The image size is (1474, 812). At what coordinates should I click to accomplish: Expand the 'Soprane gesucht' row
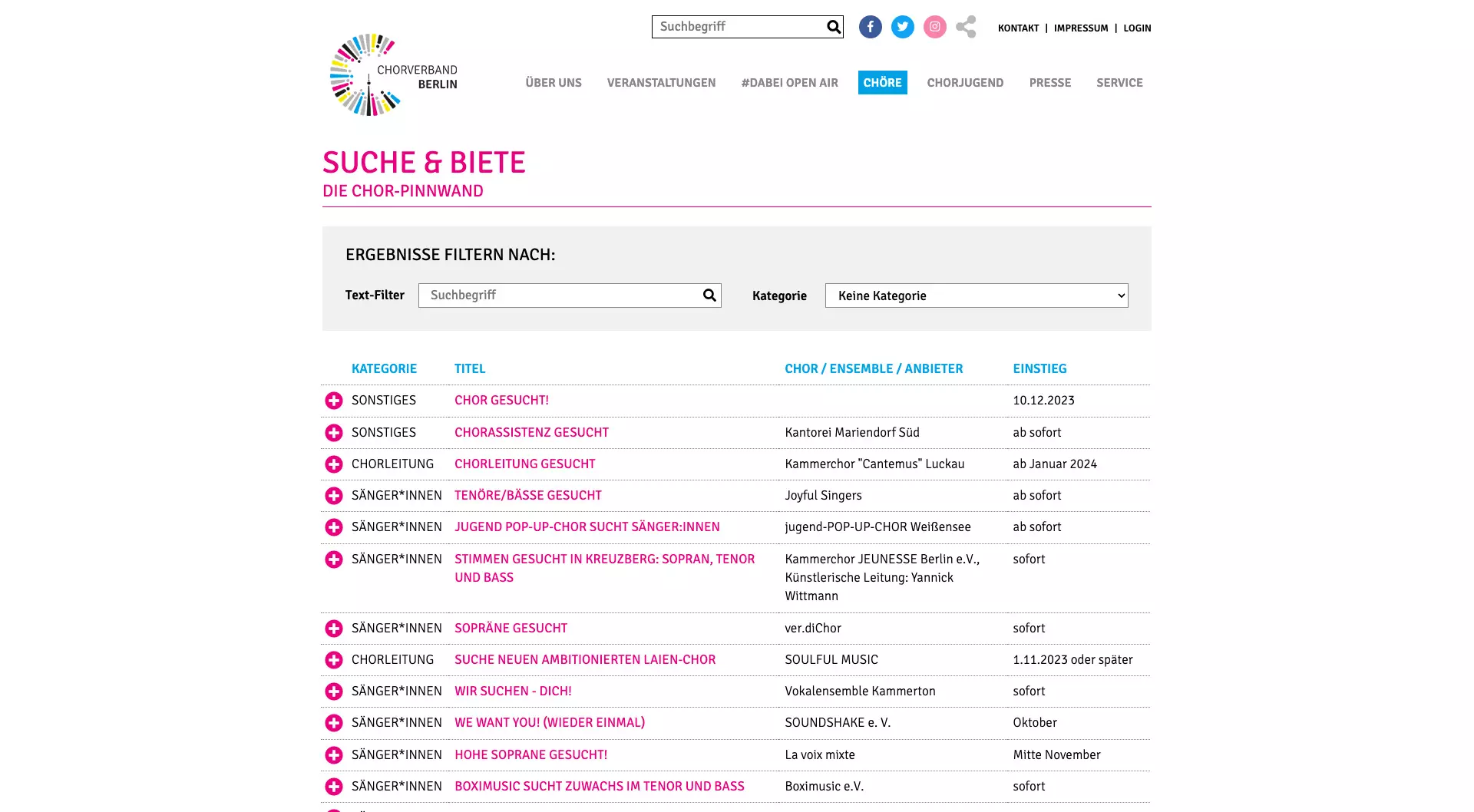click(334, 629)
